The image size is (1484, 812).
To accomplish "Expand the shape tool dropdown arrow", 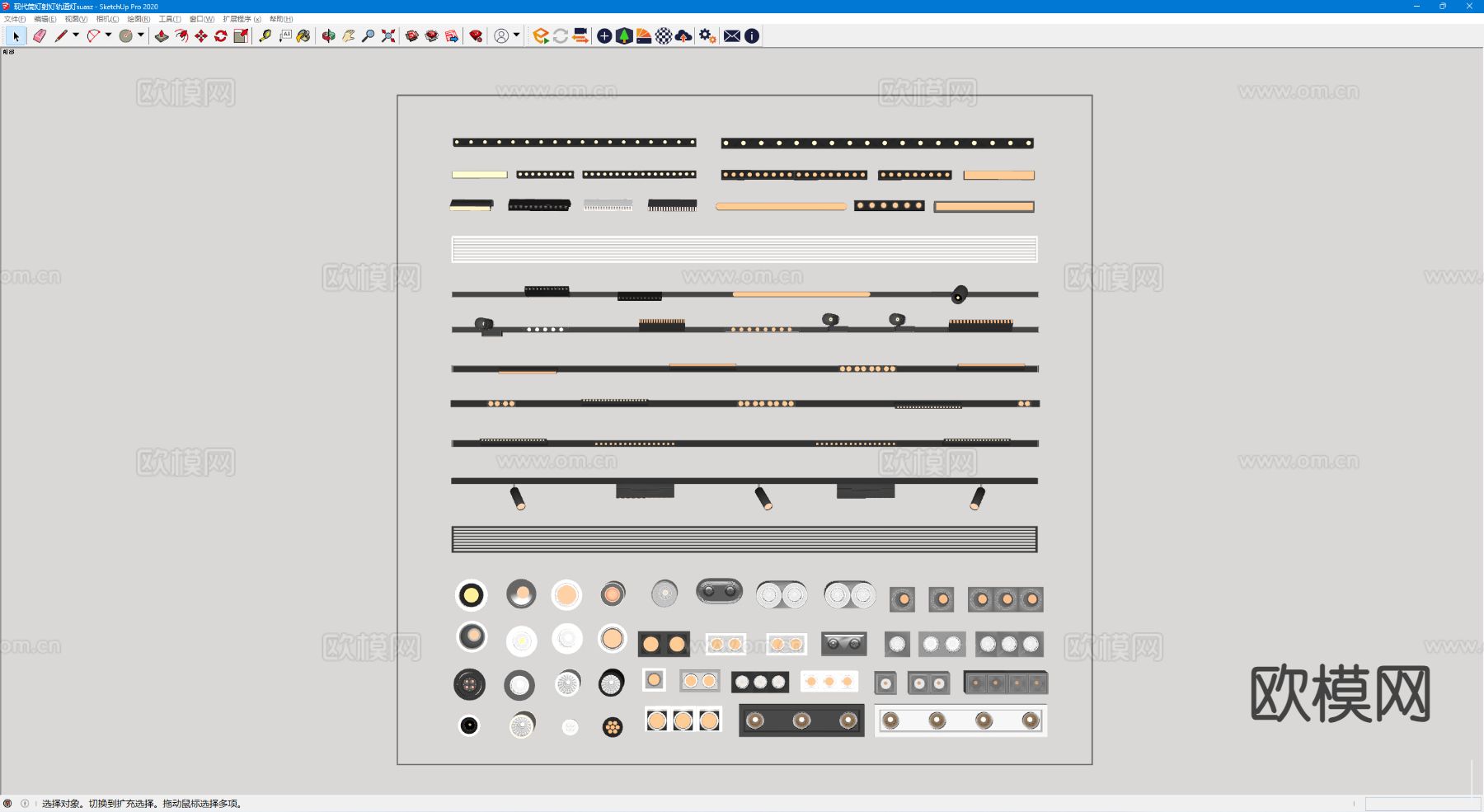I will pos(140,35).
